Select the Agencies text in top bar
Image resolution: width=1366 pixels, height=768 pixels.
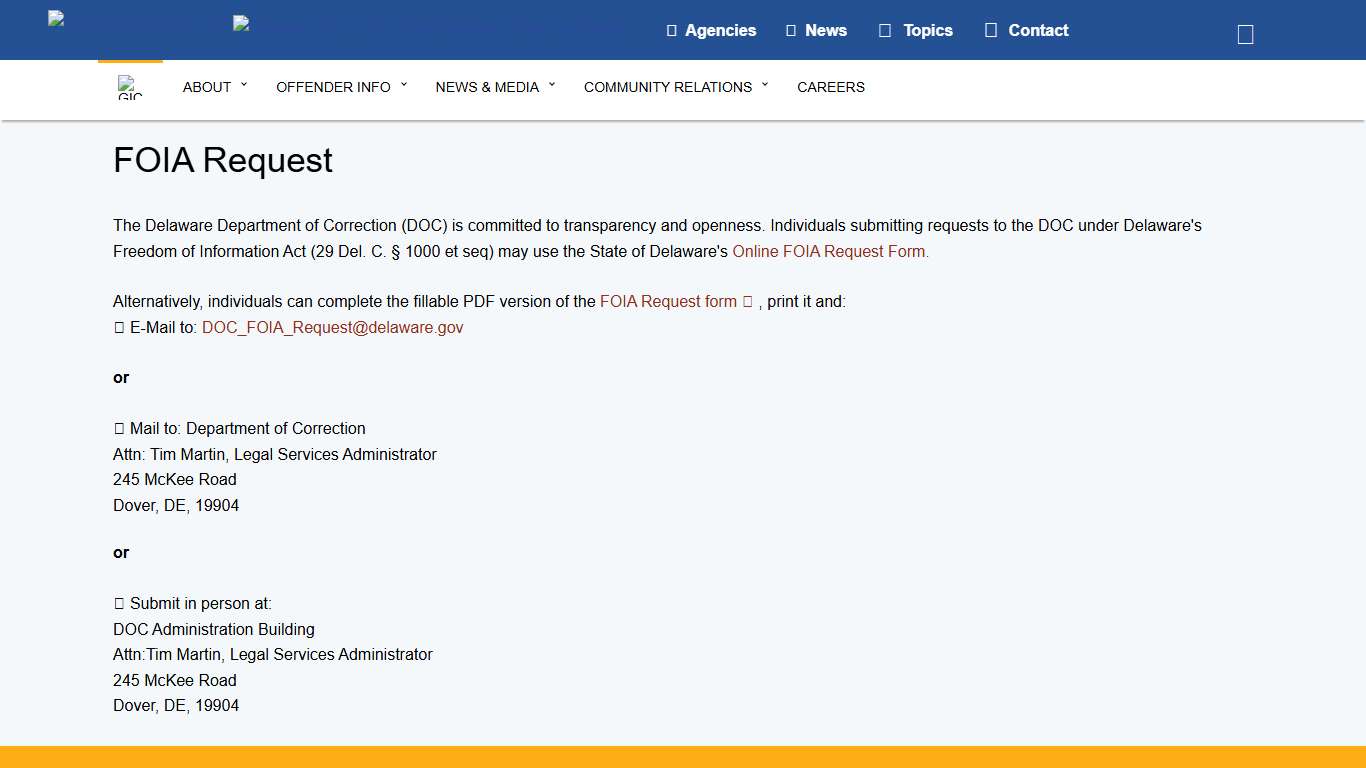pyautogui.click(x=720, y=31)
